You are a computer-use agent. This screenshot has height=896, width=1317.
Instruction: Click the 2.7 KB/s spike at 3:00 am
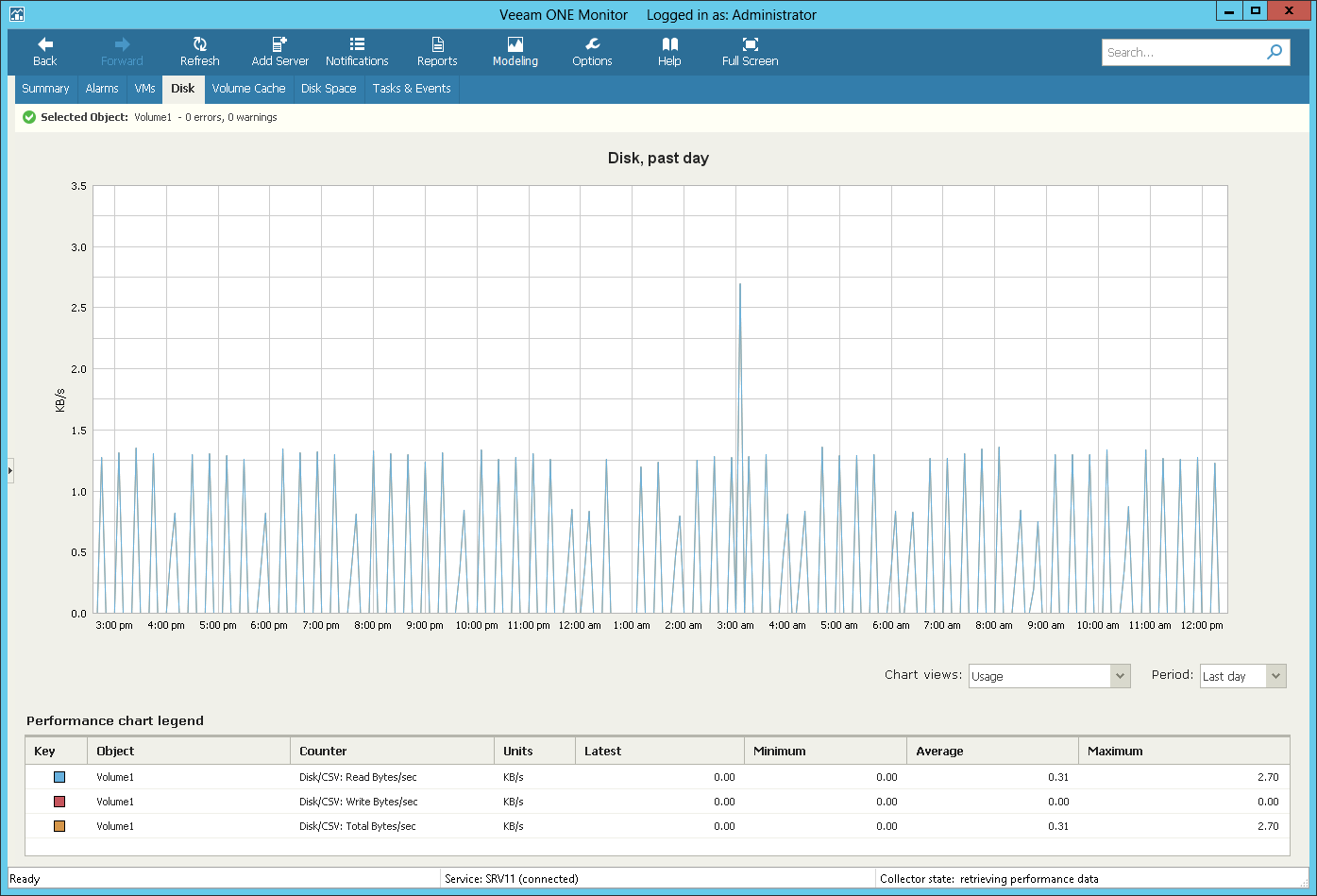pos(740,286)
